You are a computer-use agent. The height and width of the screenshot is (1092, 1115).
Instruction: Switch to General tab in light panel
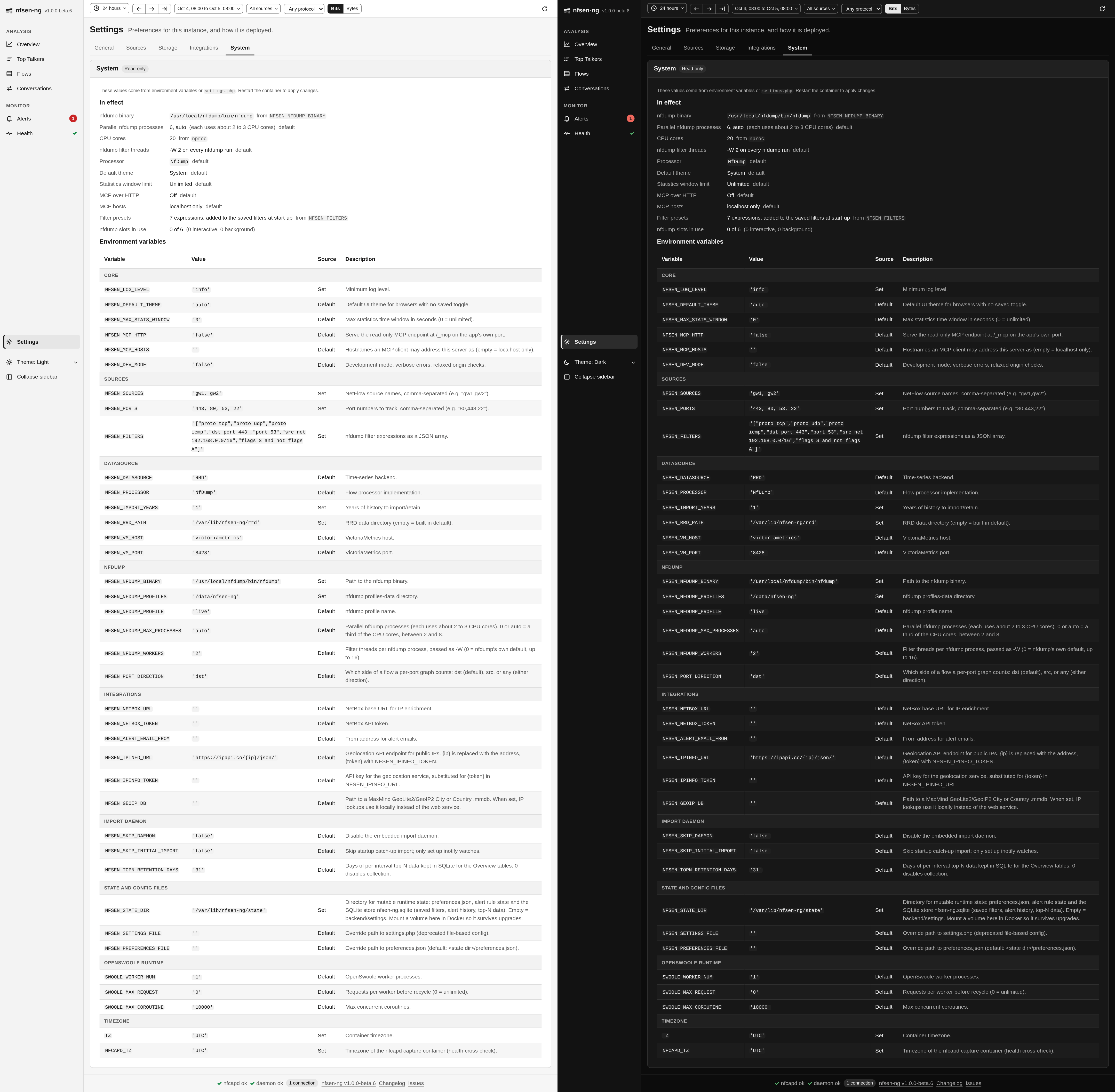[x=104, y=48]
